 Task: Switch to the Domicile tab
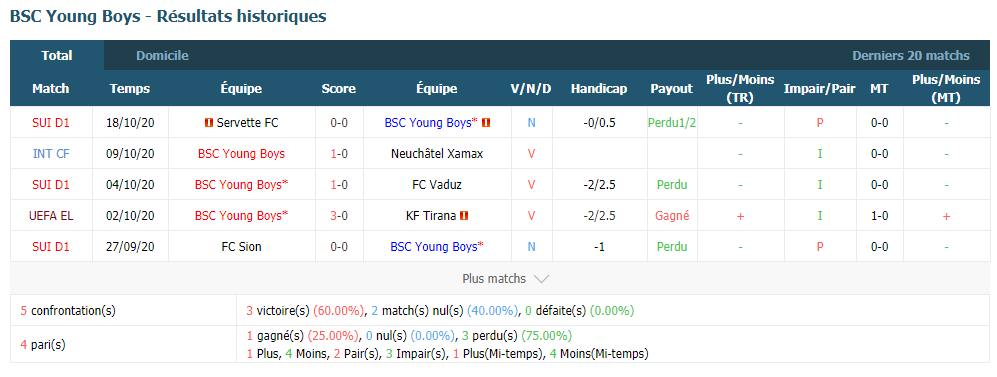162,55
